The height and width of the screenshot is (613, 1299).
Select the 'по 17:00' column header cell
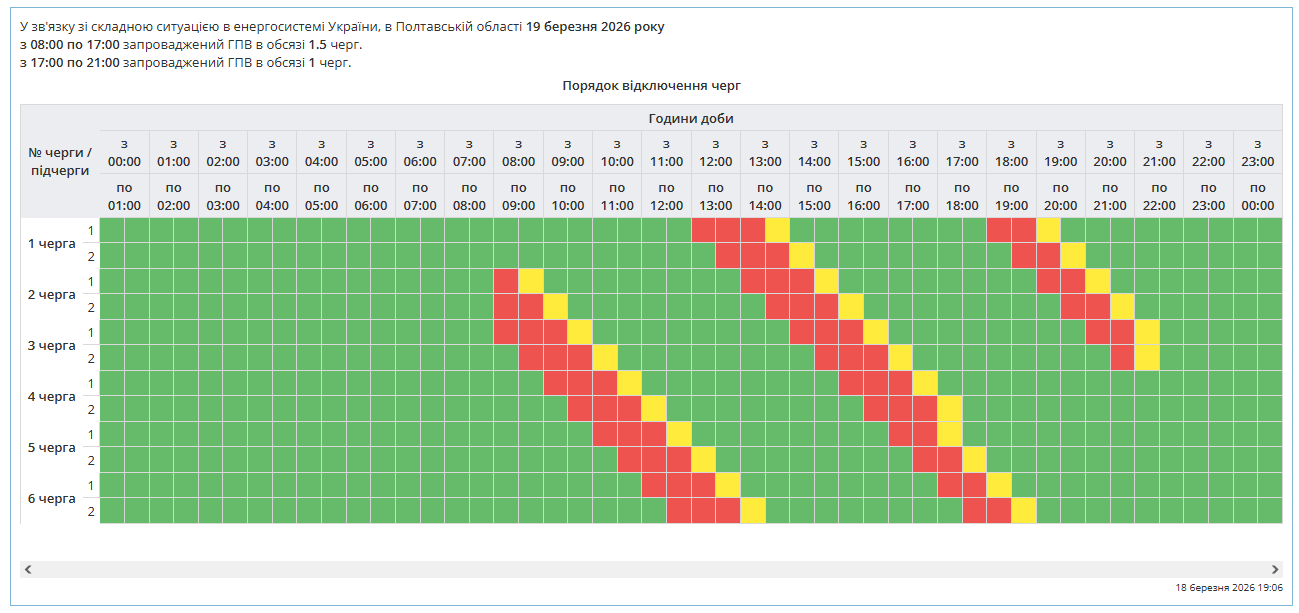pyautogui.click(x=912, y=196)
